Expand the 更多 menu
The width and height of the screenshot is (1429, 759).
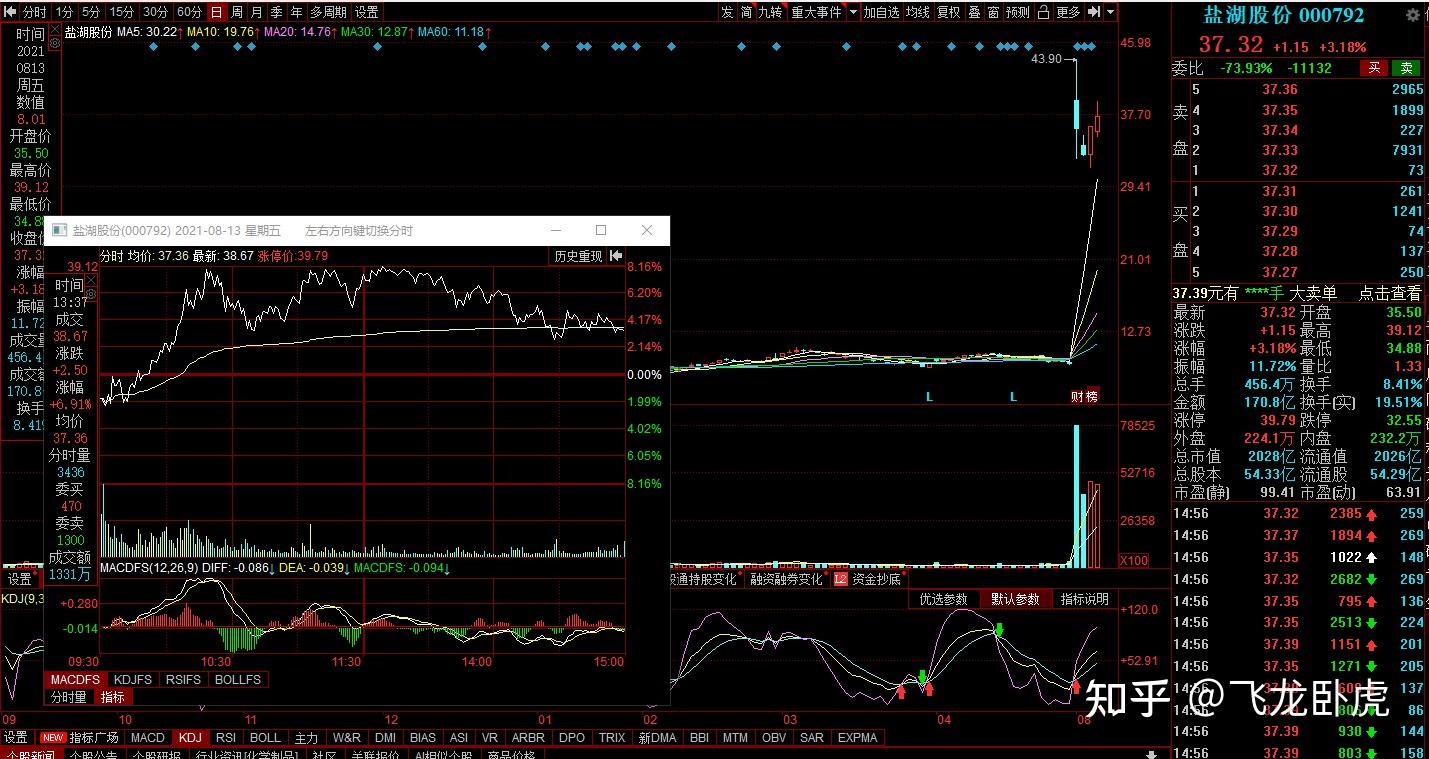(x=1068, y=12)
